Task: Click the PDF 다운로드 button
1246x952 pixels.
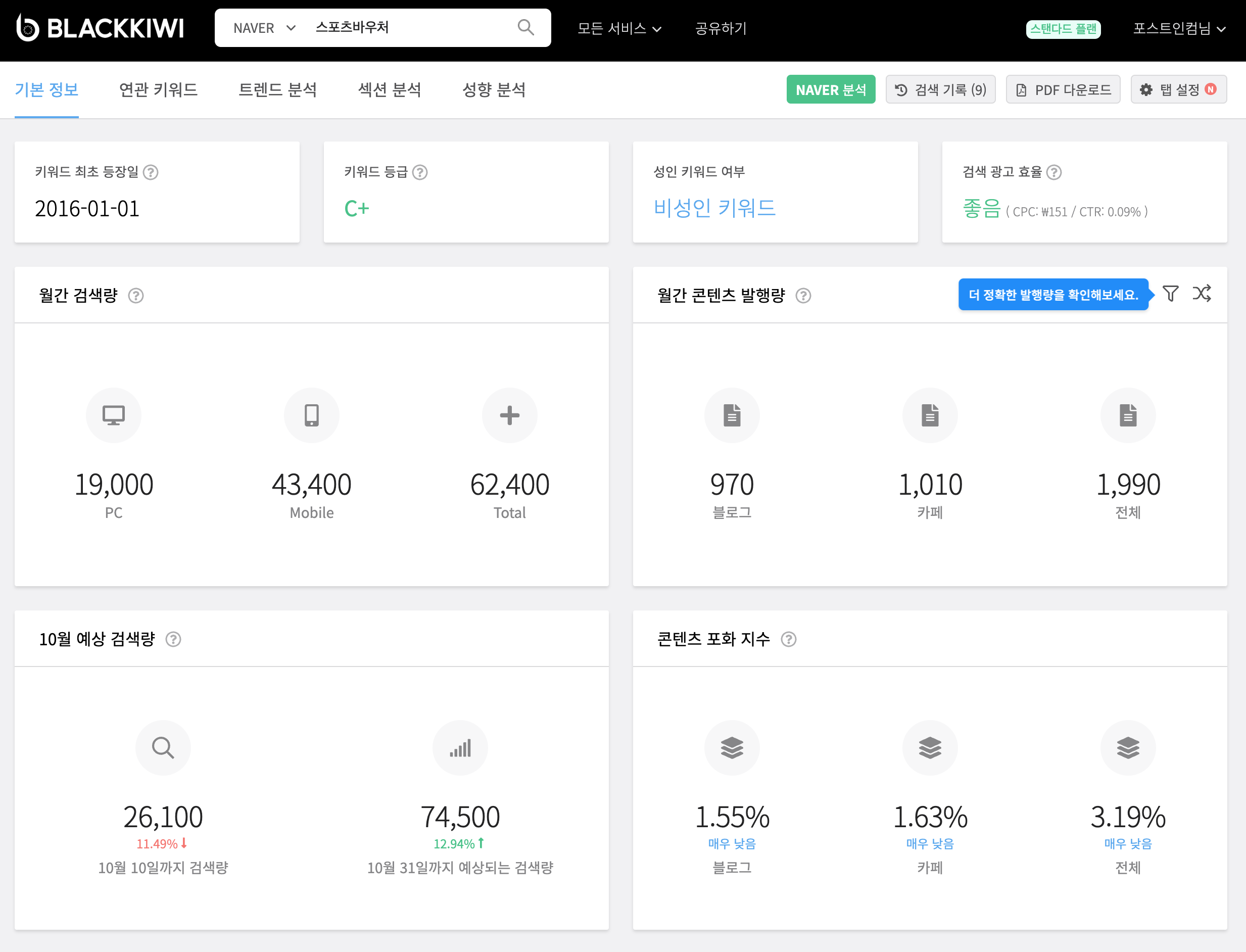Action: [1063, 89]
